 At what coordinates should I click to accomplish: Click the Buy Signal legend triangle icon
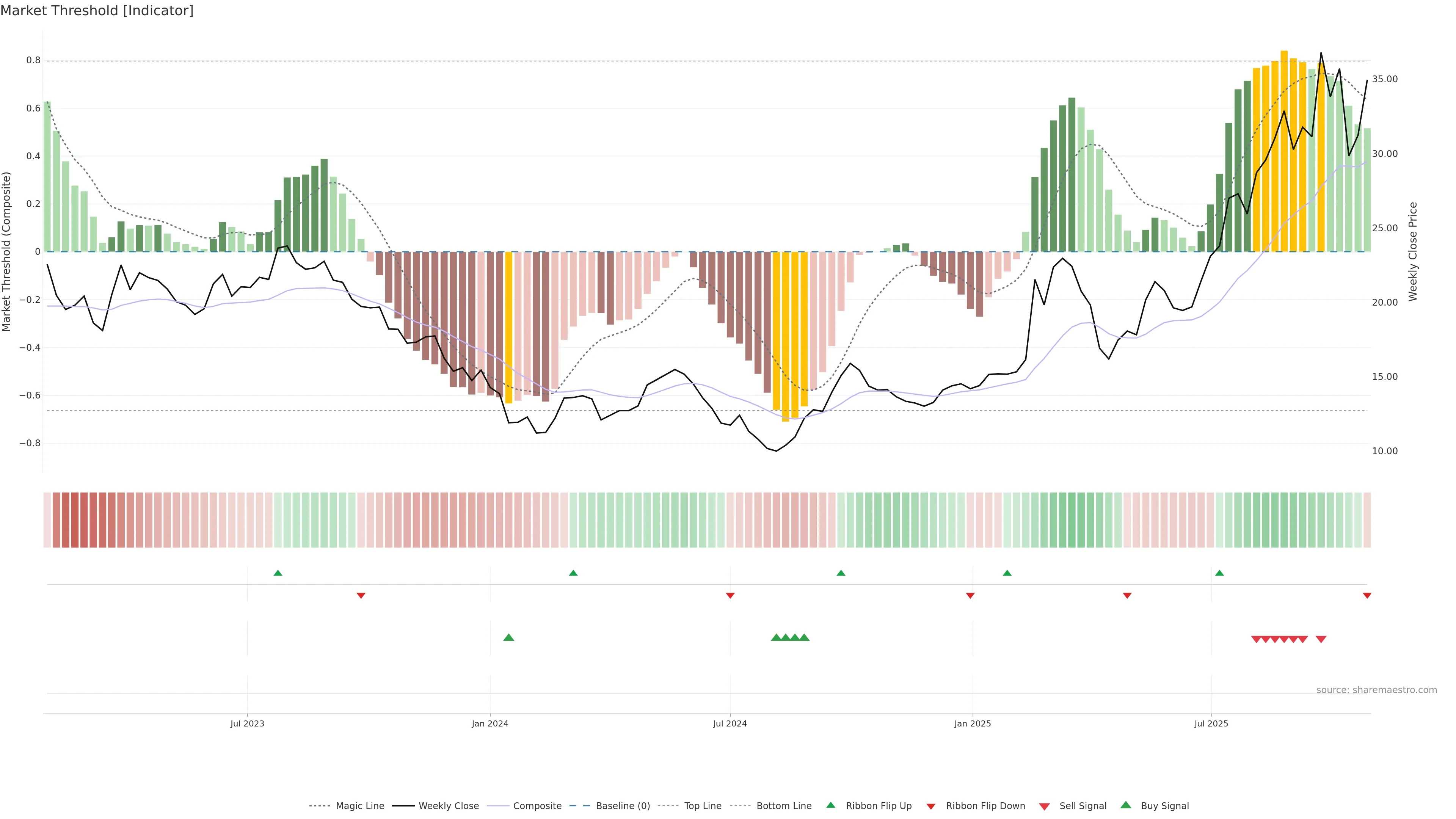point(1126,805)
